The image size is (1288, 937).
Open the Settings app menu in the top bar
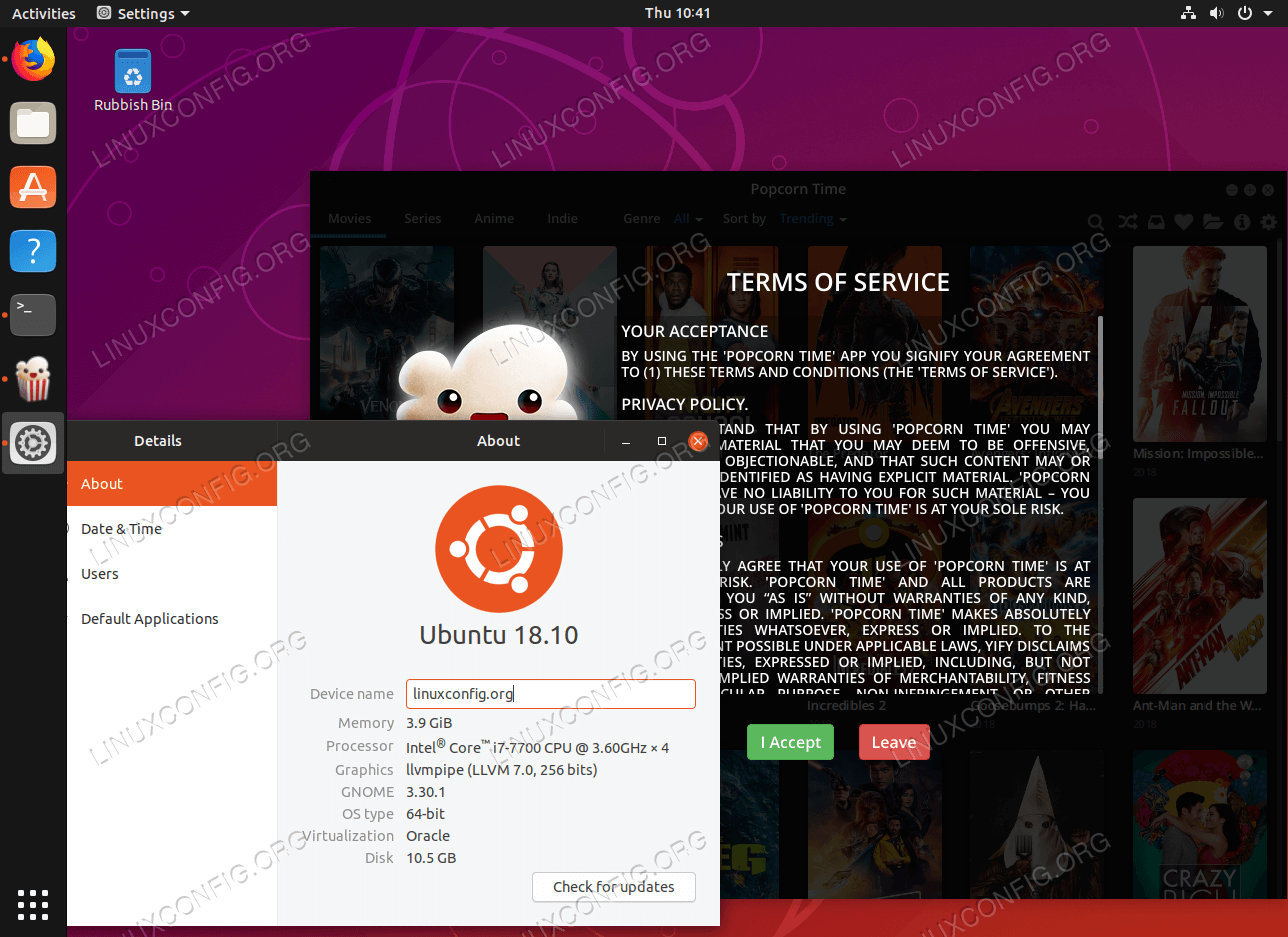143,13
